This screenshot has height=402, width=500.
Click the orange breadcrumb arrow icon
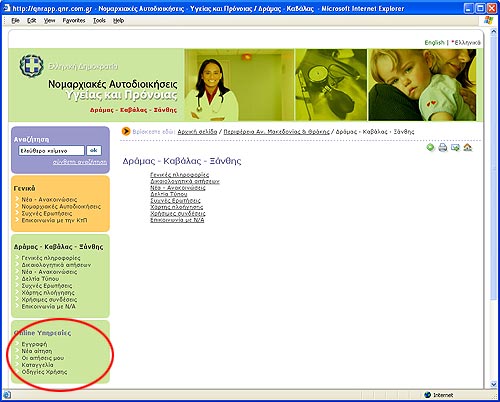click(126, 132)
